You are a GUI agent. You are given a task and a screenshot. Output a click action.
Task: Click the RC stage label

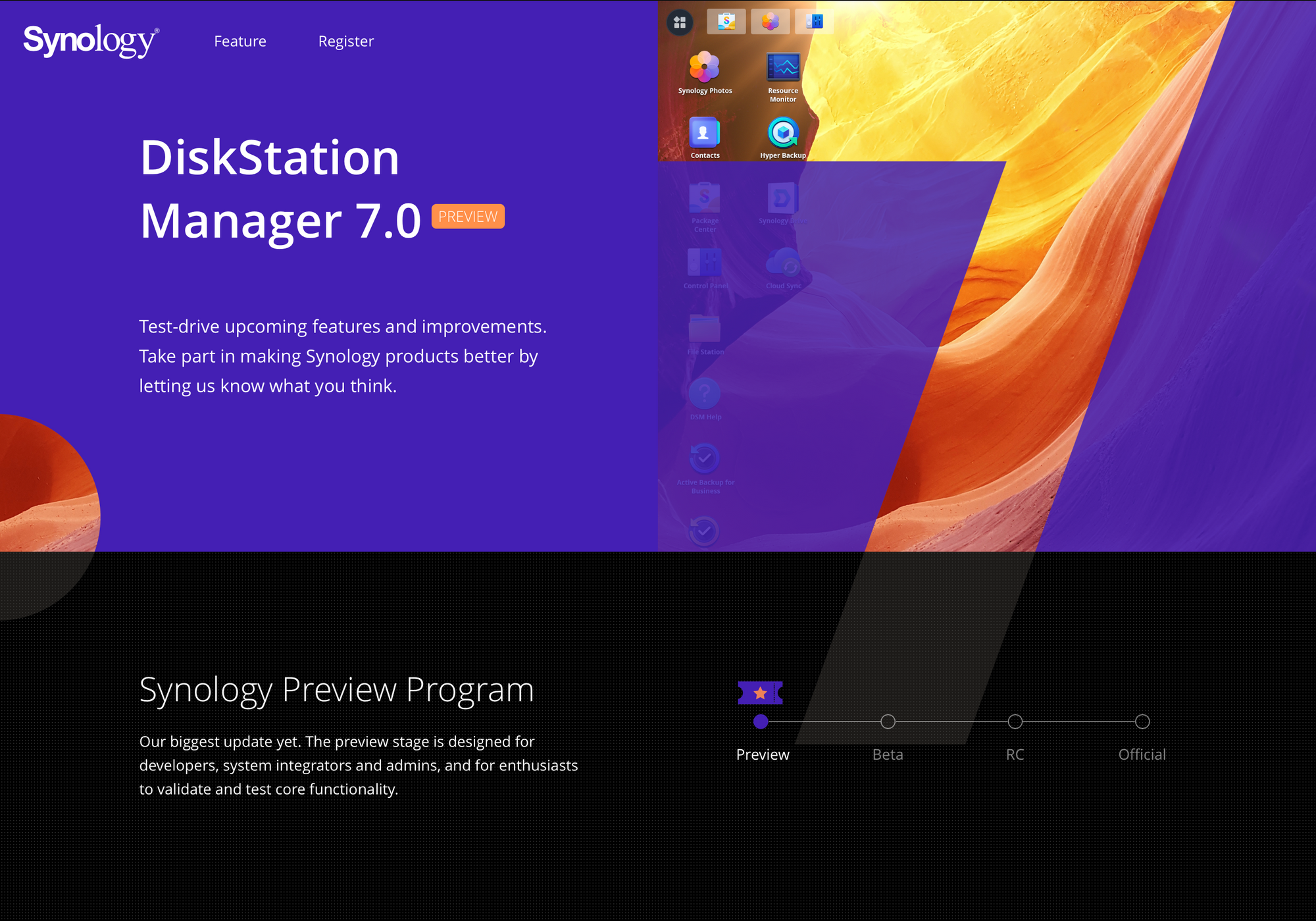(1015, 754)
